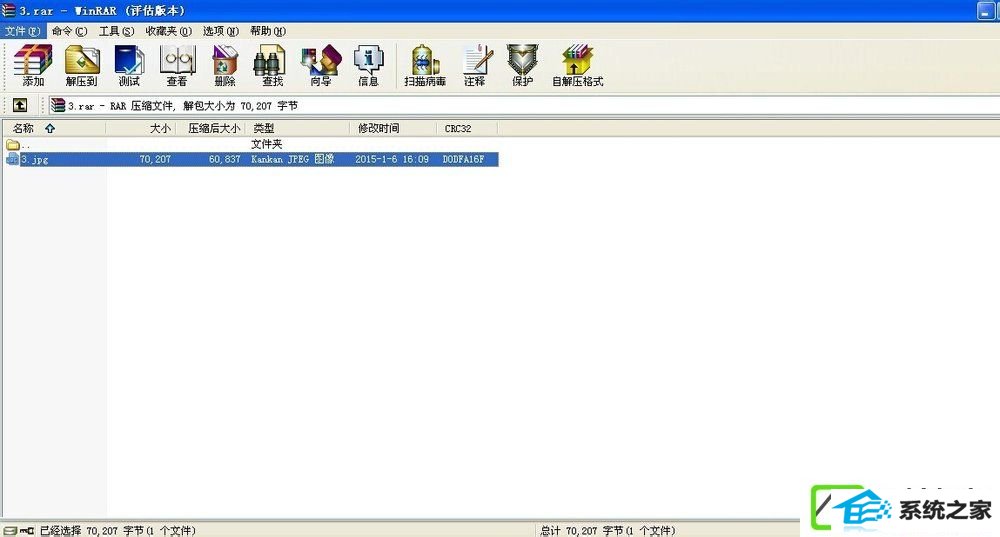
Task: Click the parent folder '..' icon
Action: [13, 145]
